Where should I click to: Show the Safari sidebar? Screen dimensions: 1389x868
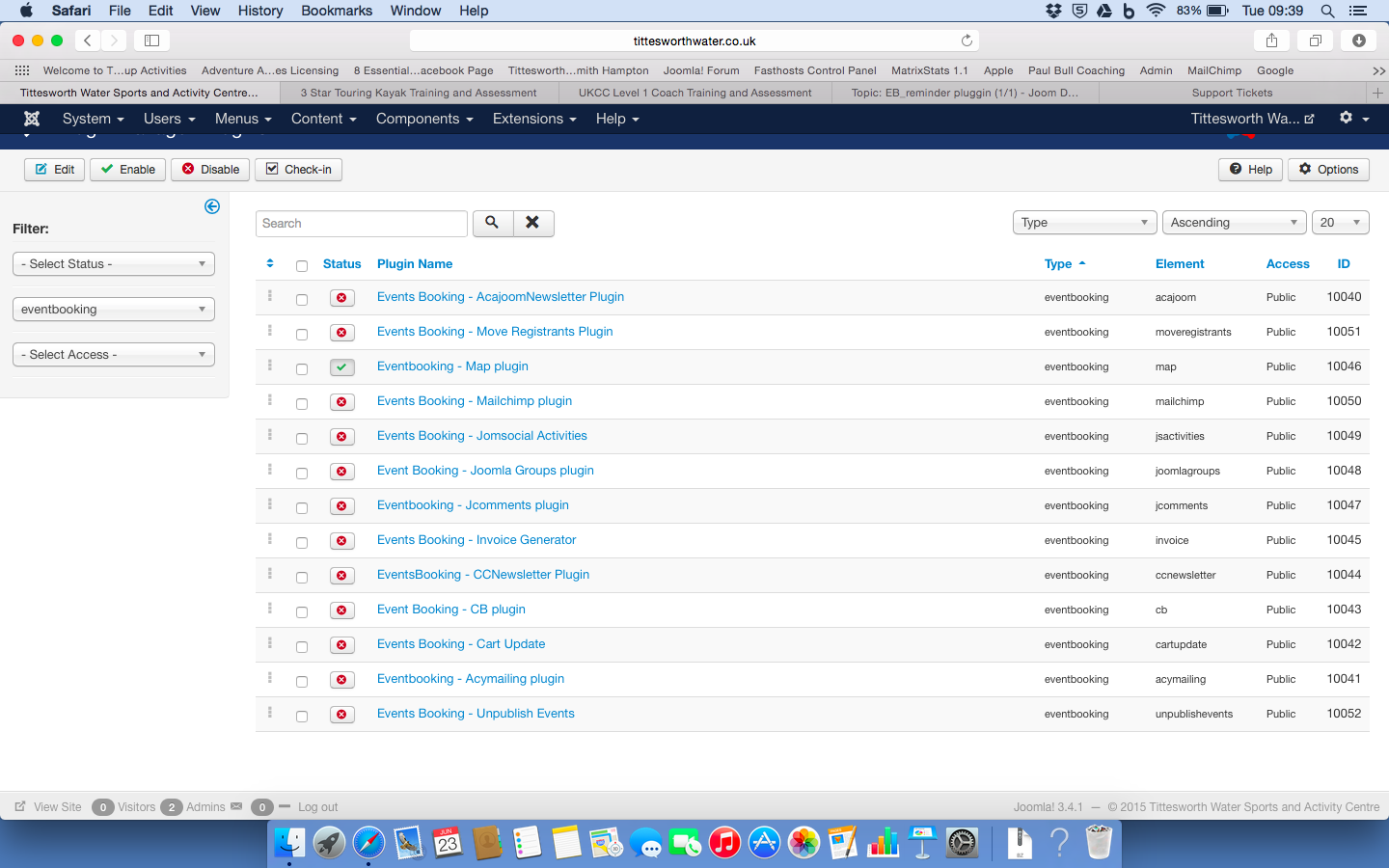pos(151,41)
